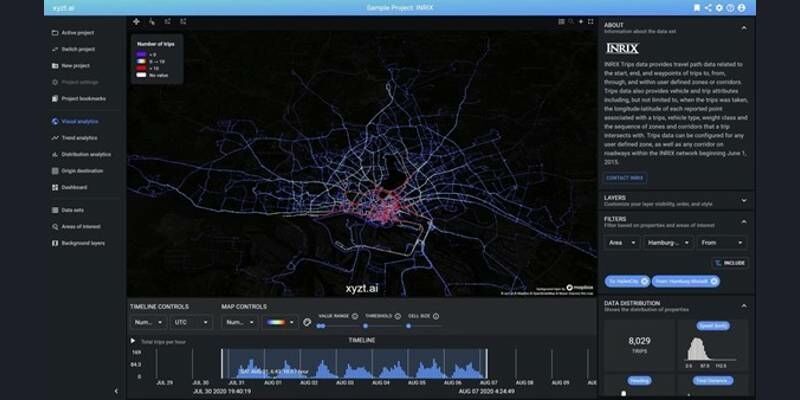Click THRESHOLD info icon
This screenshot has height=400, width=800.
point(397,316)
